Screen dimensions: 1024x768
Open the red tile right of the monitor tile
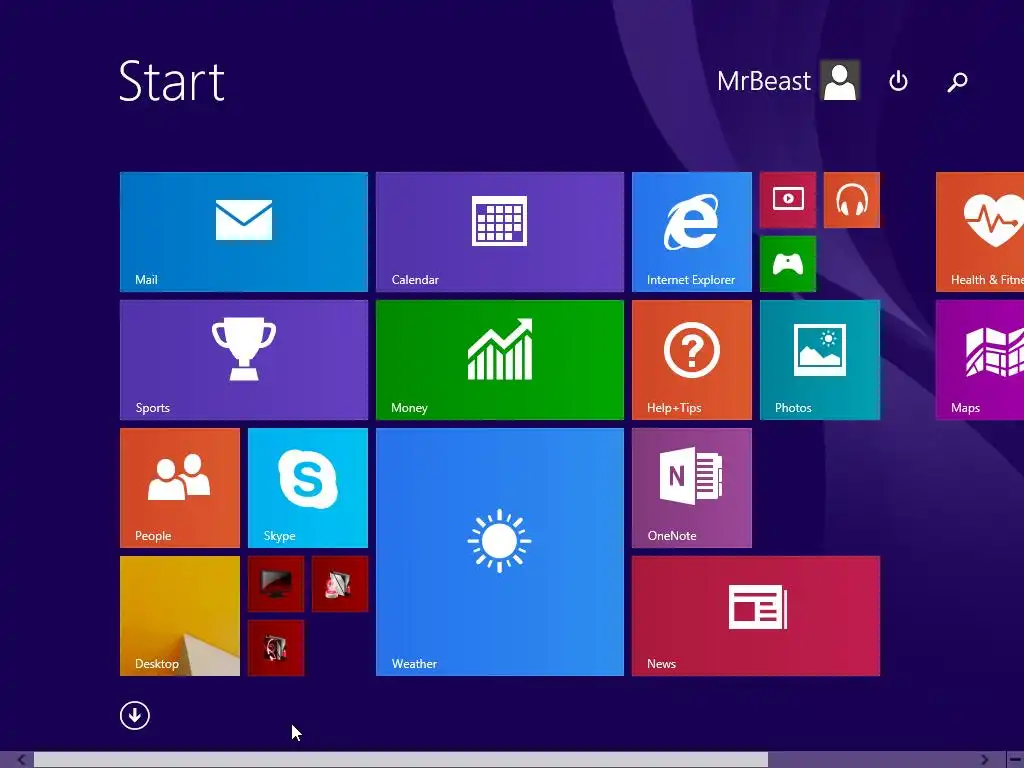[x=340, y=584]
